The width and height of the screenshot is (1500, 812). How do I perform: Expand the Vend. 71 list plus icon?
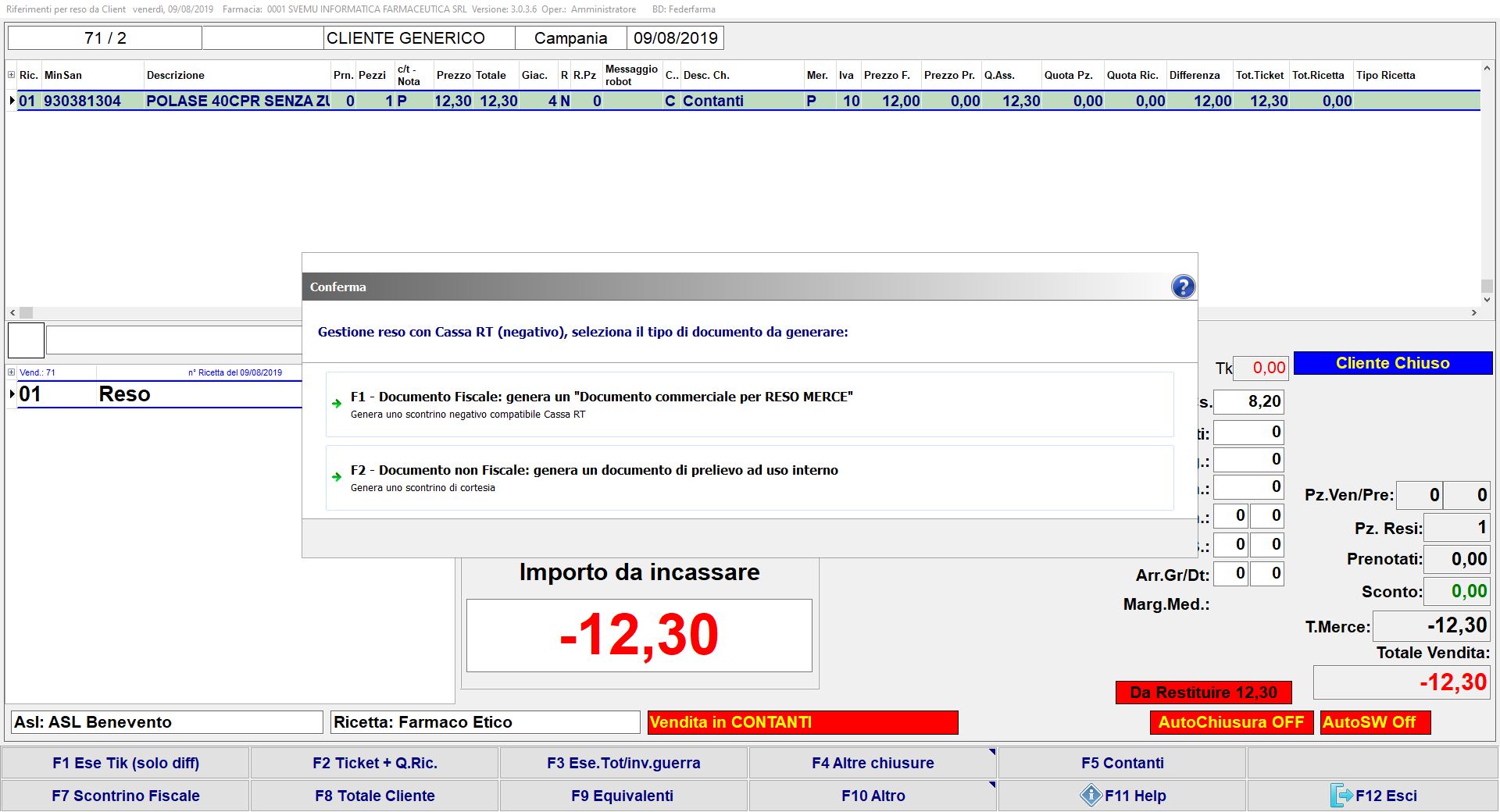click(12, 372)
